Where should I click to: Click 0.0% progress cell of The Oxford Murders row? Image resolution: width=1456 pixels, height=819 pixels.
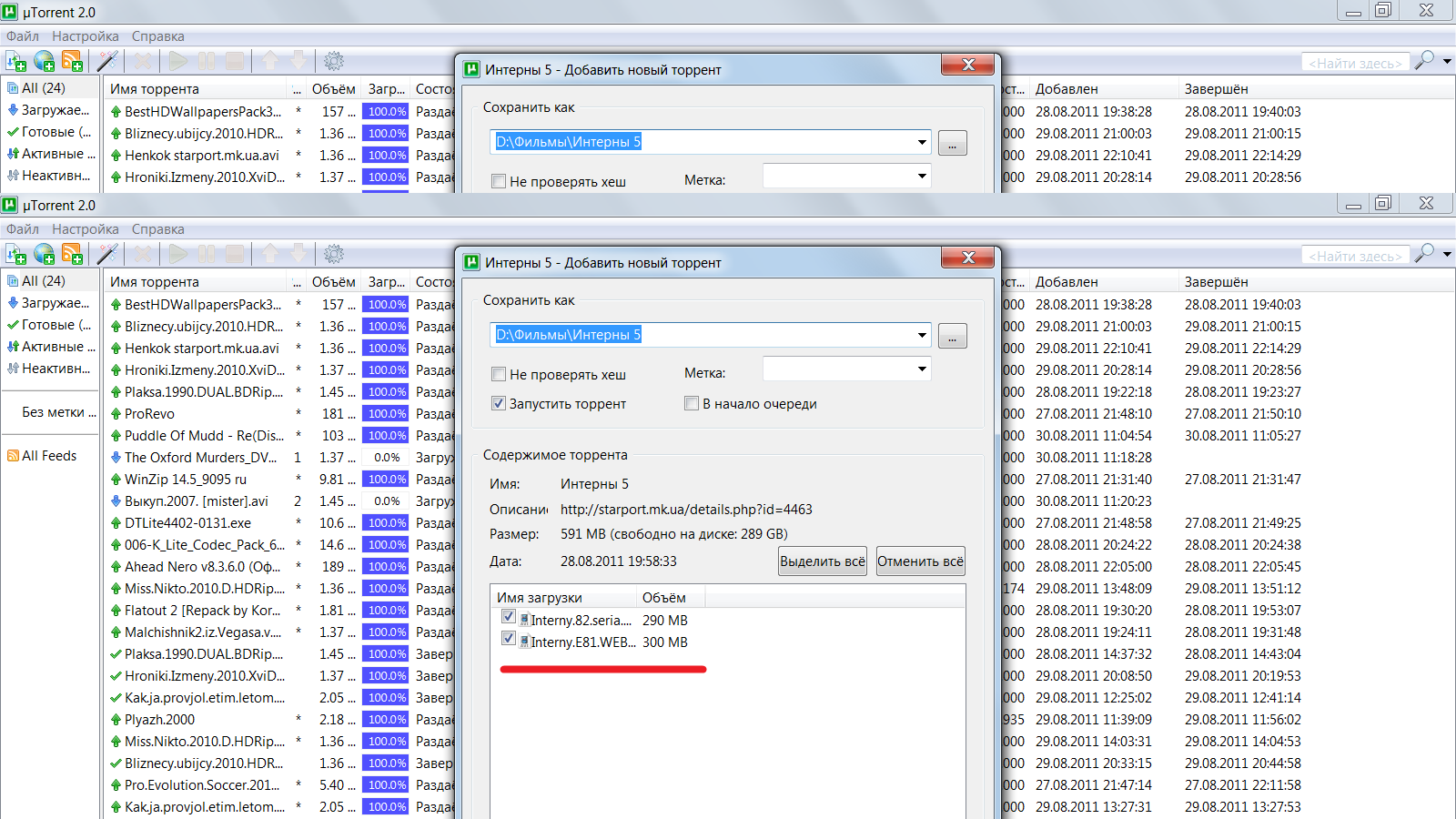pyautogui.click(x=386, y=458)
